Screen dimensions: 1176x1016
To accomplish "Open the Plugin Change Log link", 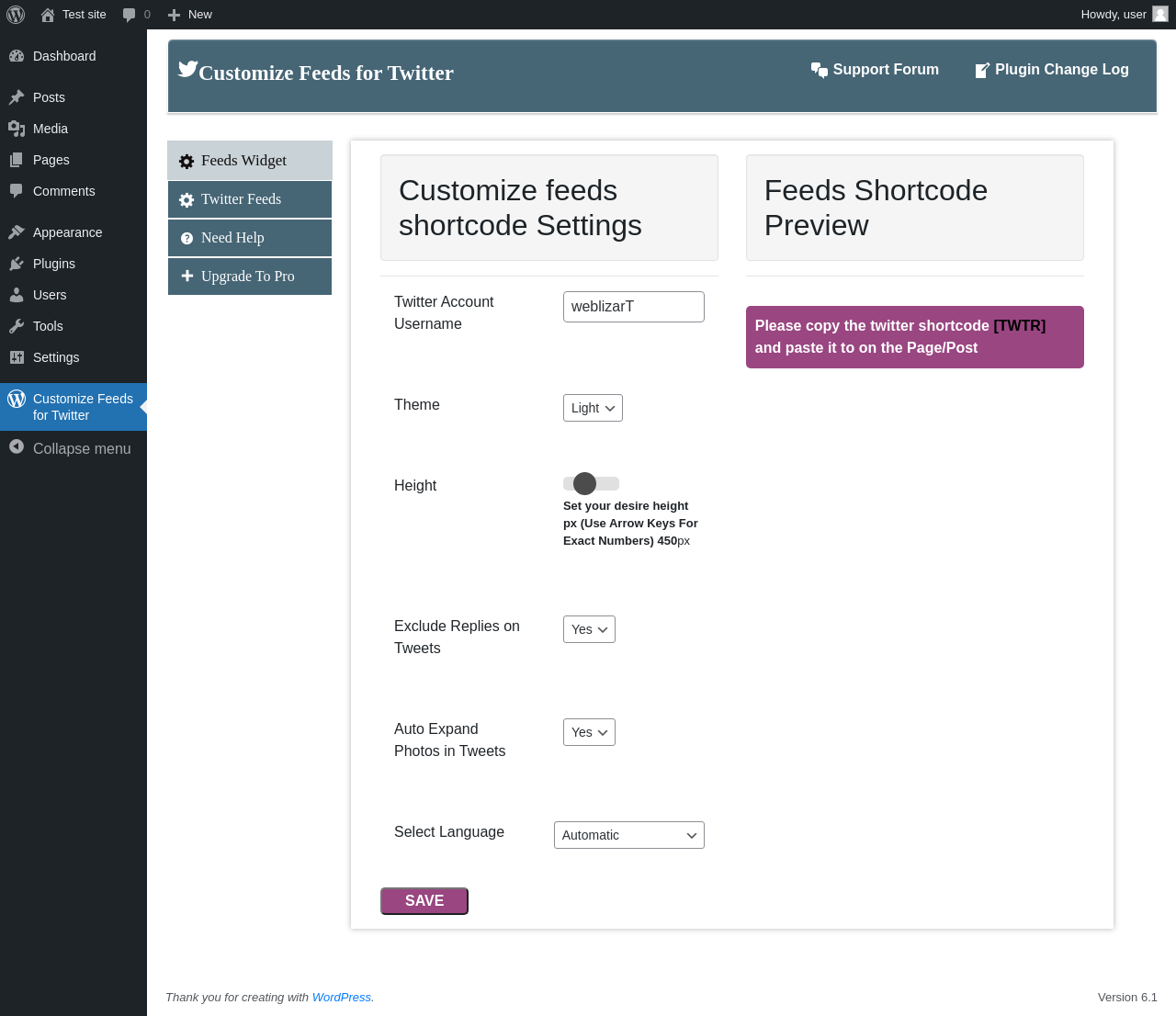I will click(x=1051, y=70).
